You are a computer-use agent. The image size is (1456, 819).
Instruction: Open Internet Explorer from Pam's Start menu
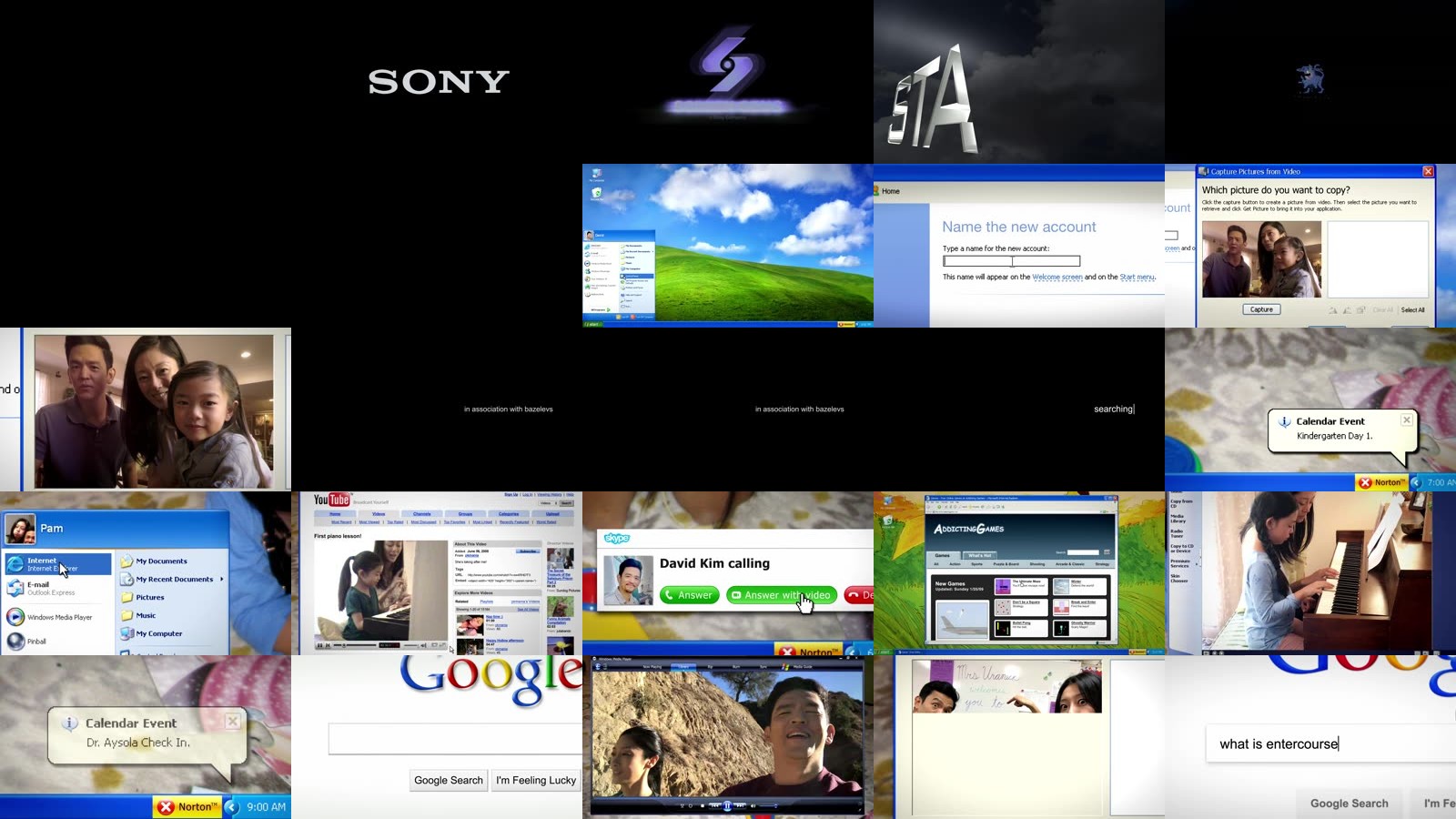pyautogui.click(x=58, y=564)
